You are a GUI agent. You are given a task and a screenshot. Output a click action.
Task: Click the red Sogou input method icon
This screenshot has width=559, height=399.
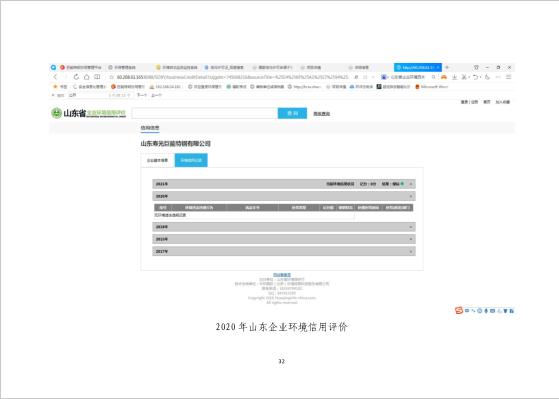(458, 311)
